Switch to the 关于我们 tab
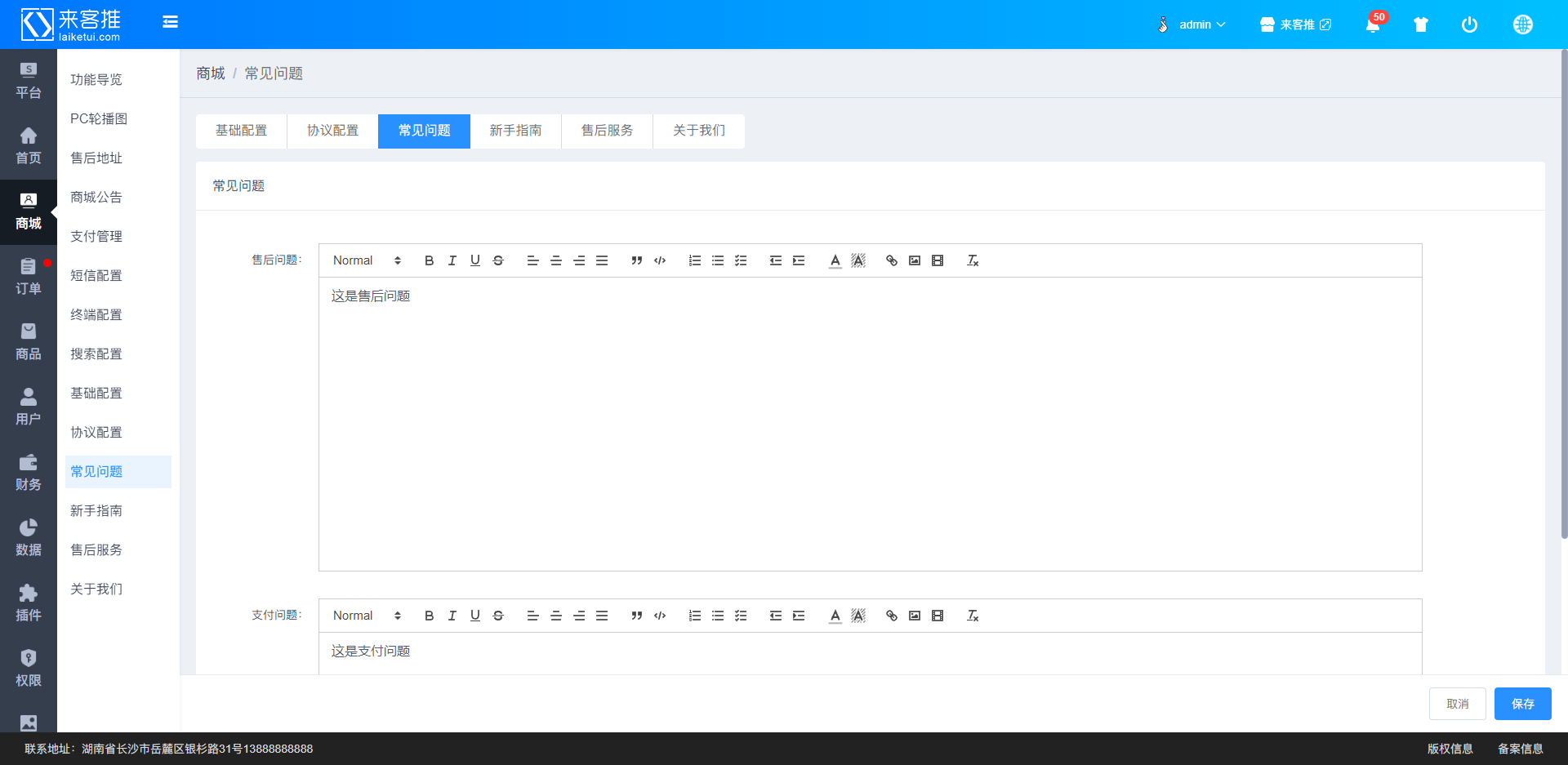 [698, 131]
